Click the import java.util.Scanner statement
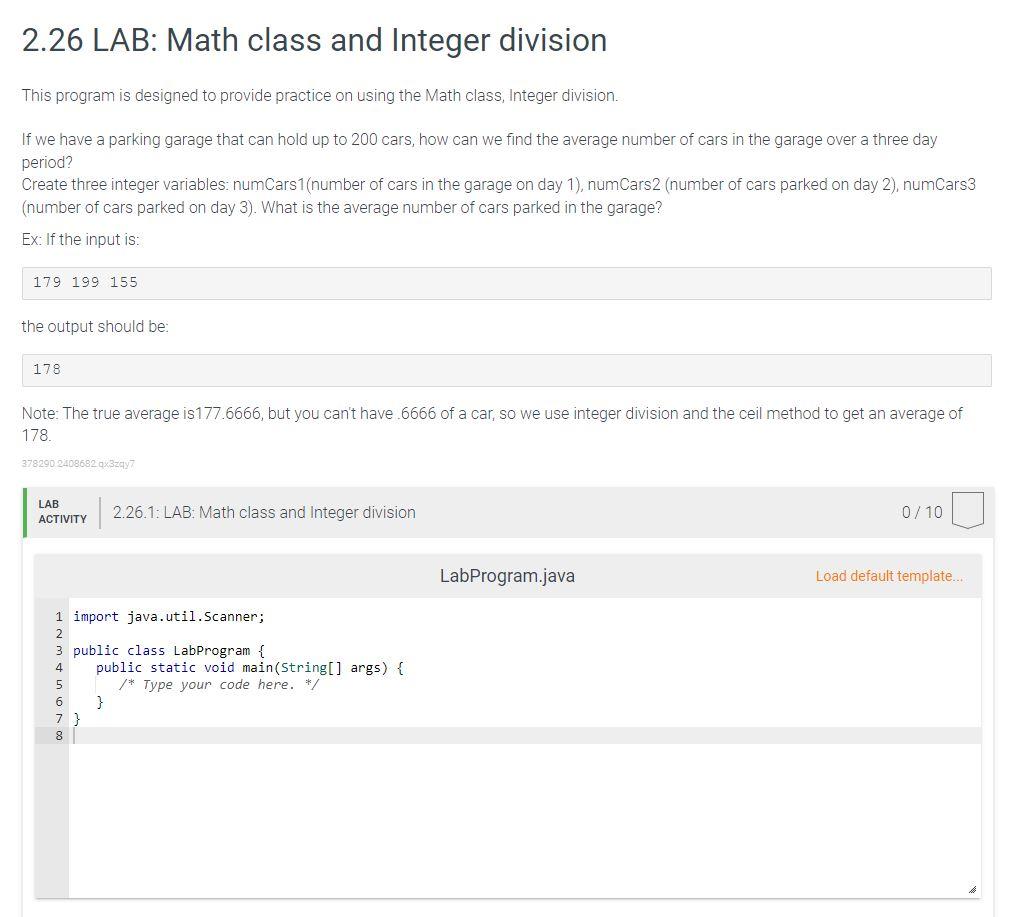 pos(168,616)
